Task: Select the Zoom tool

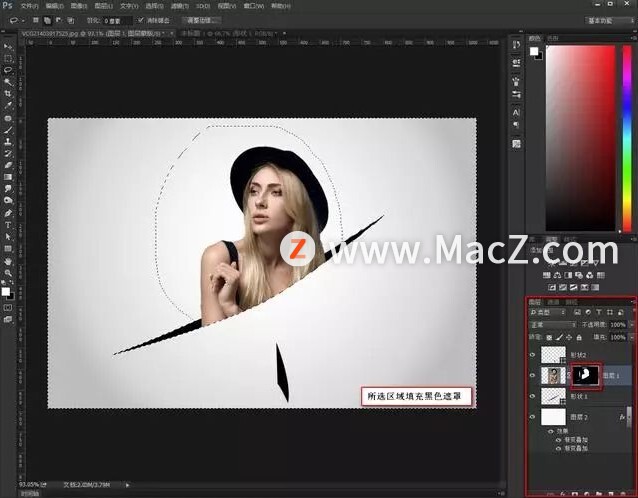Action: point(8,273)
